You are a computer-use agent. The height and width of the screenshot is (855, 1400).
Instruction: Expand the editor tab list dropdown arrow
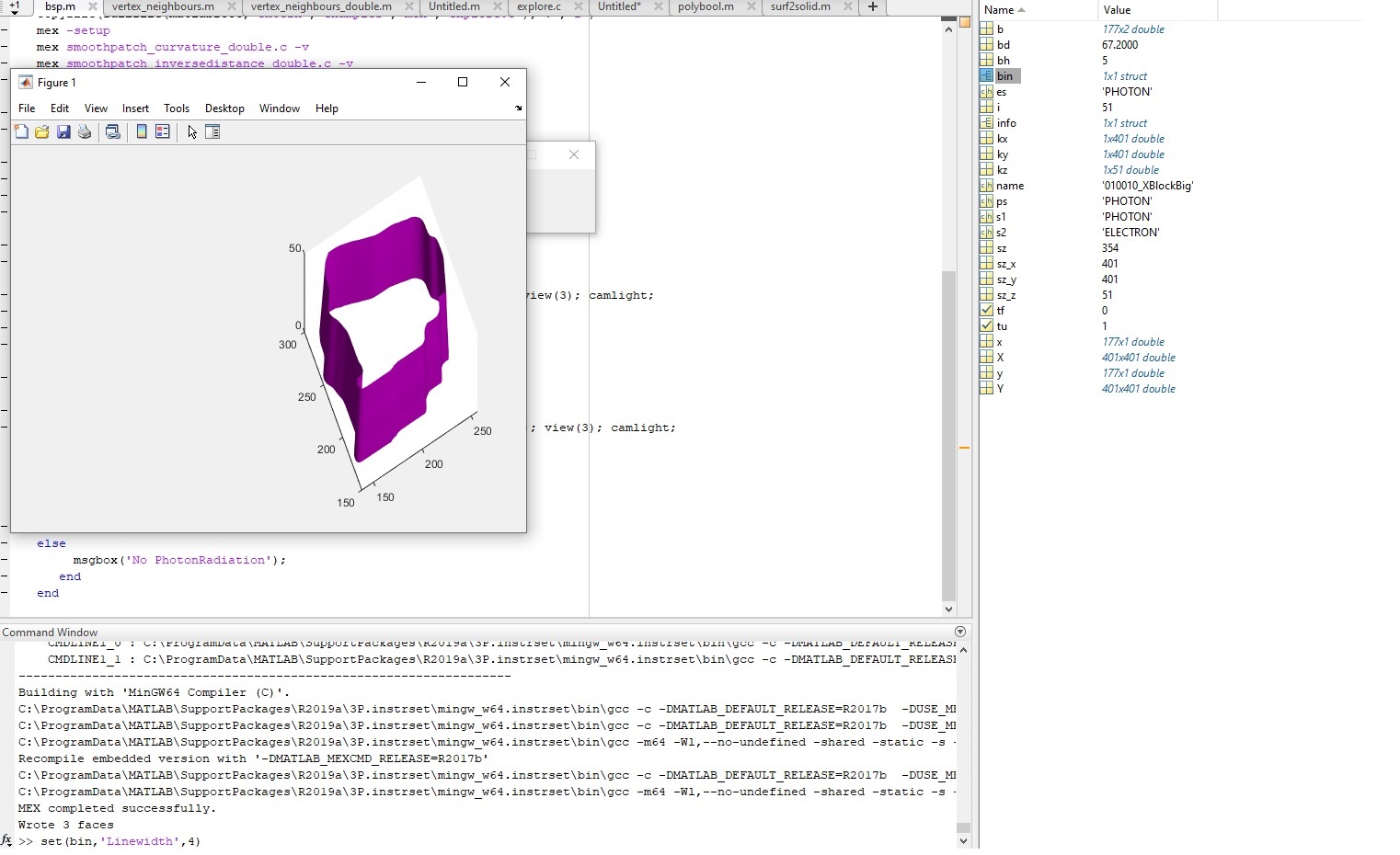coord(14,7)
